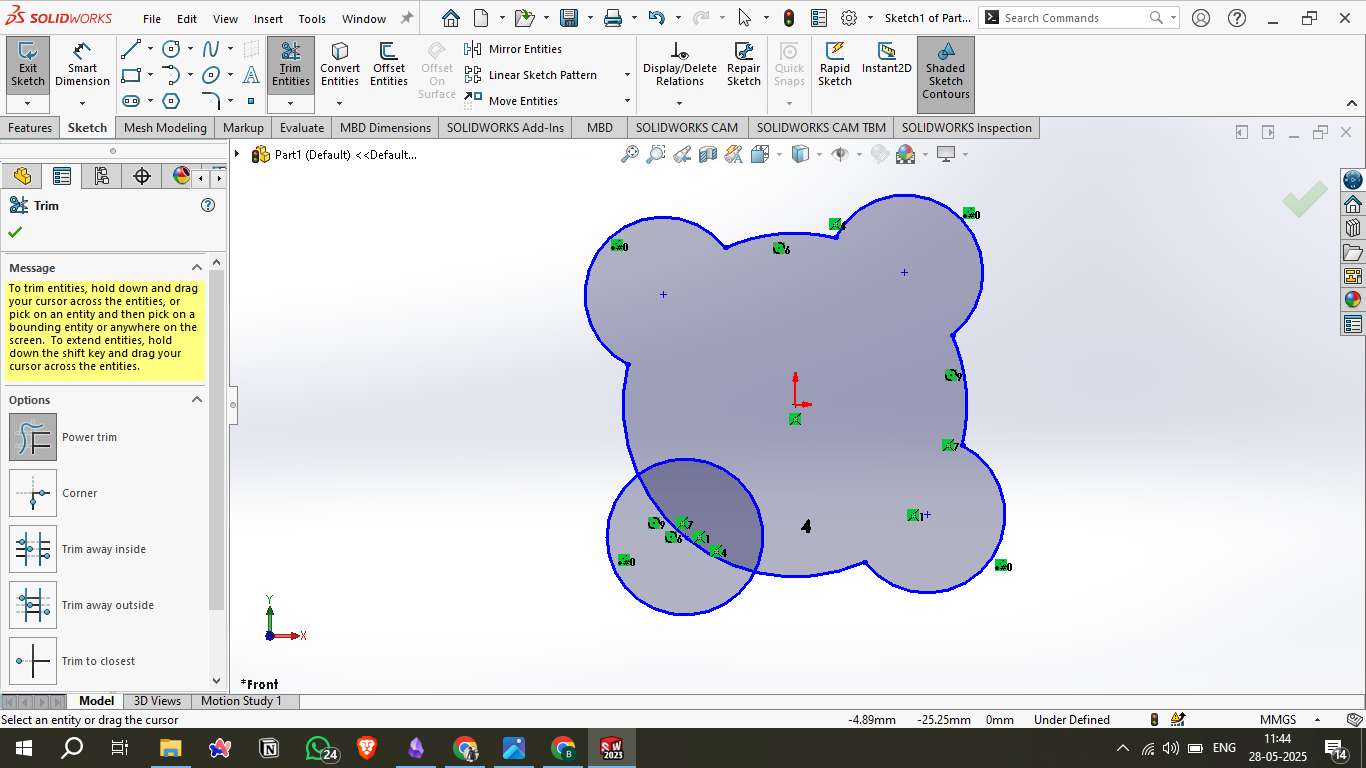This screenshot has width=1366, height=768.
Task: Select the Power trim option
Action: tap(33, 437)
